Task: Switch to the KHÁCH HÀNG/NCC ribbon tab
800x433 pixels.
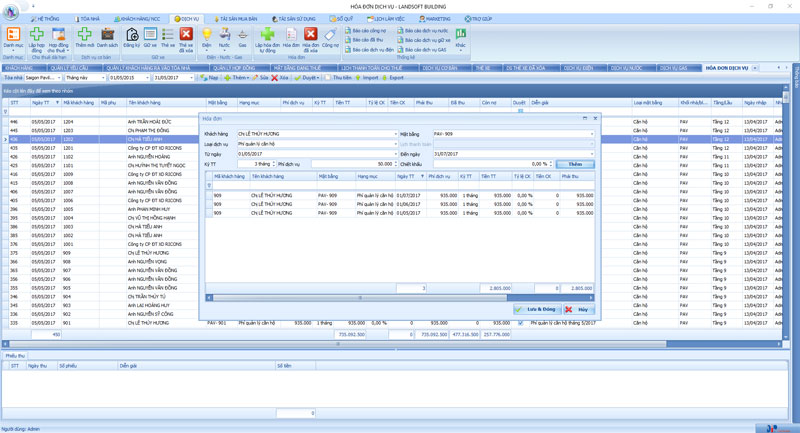Action: tap(137, 19)
